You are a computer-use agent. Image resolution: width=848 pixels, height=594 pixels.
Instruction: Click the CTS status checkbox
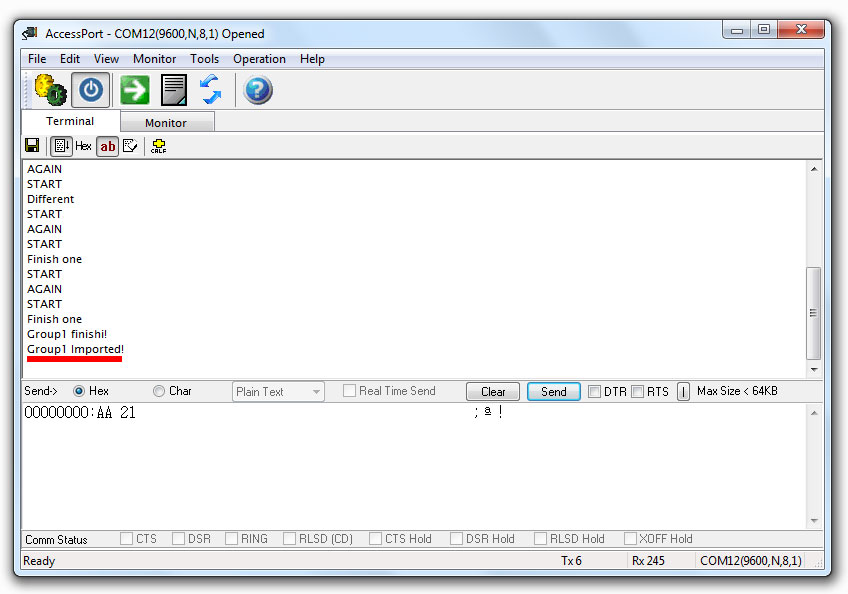click(127, 538)
